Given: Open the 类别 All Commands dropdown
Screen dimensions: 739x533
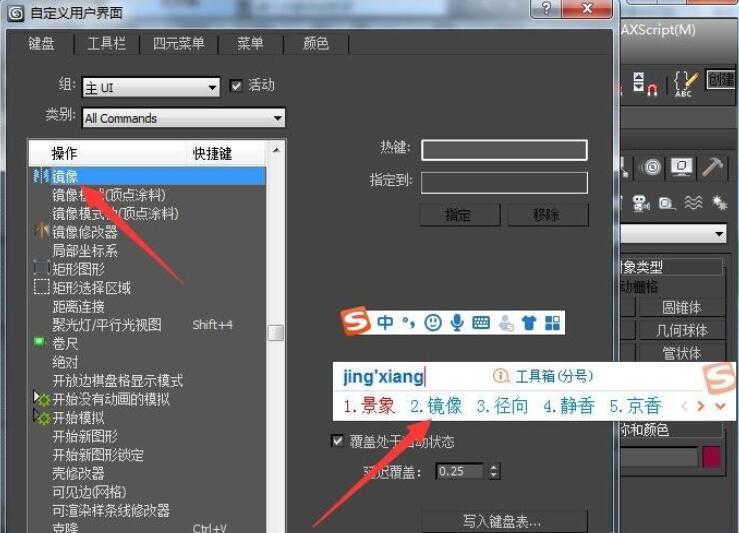Looking at the screenshot, I should [183, 118].
